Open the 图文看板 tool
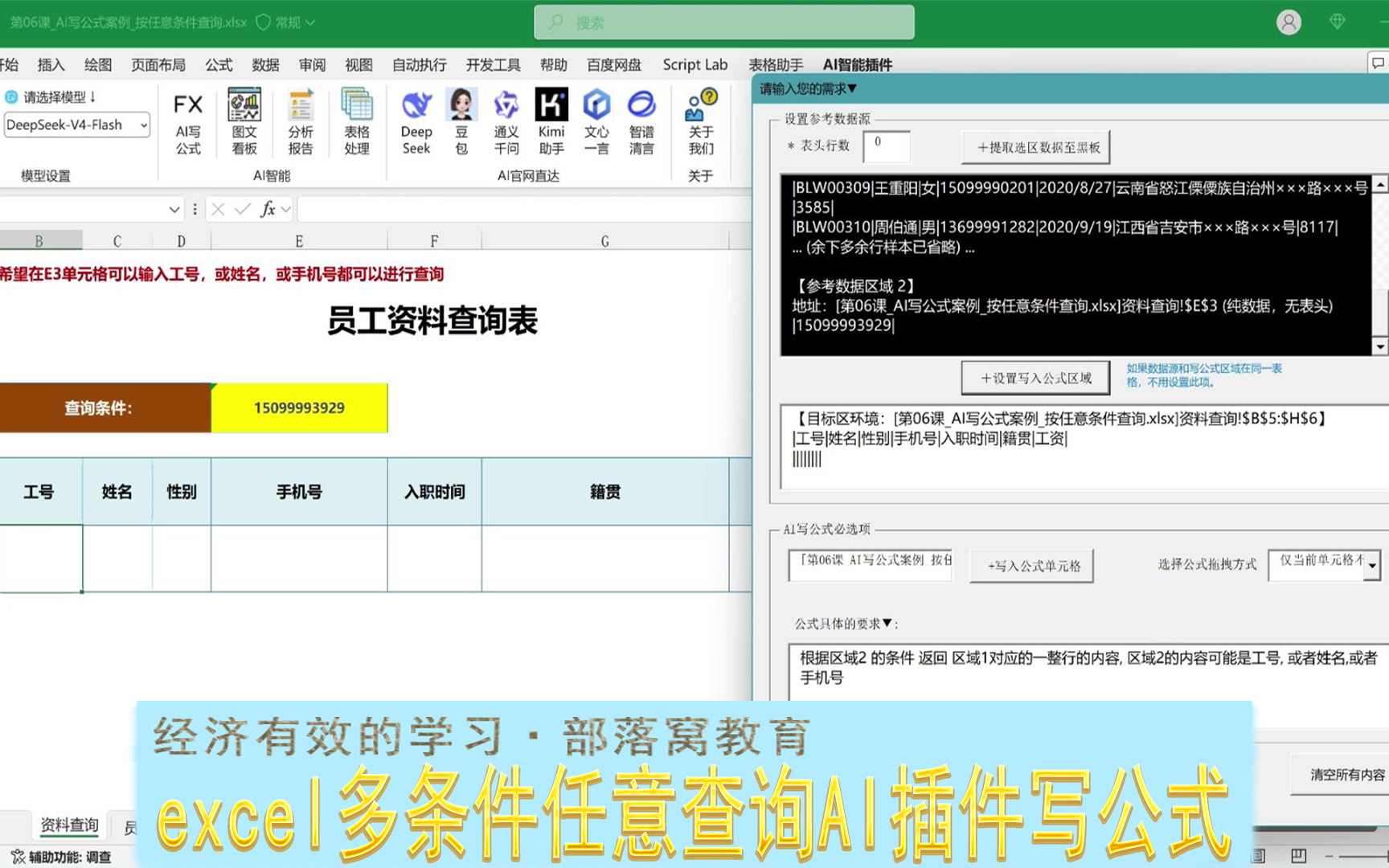 [x=244, y=122]
